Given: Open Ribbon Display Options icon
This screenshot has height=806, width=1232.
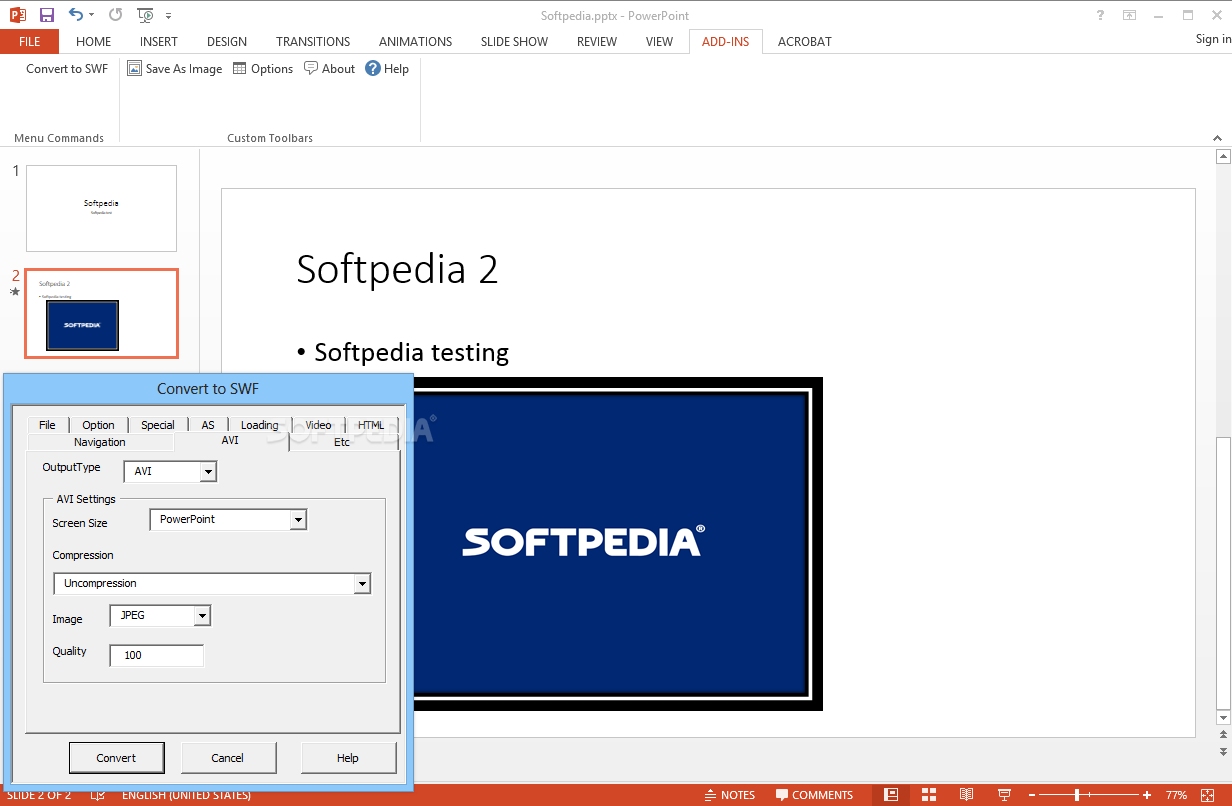Looking at the screenshot, I should tap(1129, 15).
